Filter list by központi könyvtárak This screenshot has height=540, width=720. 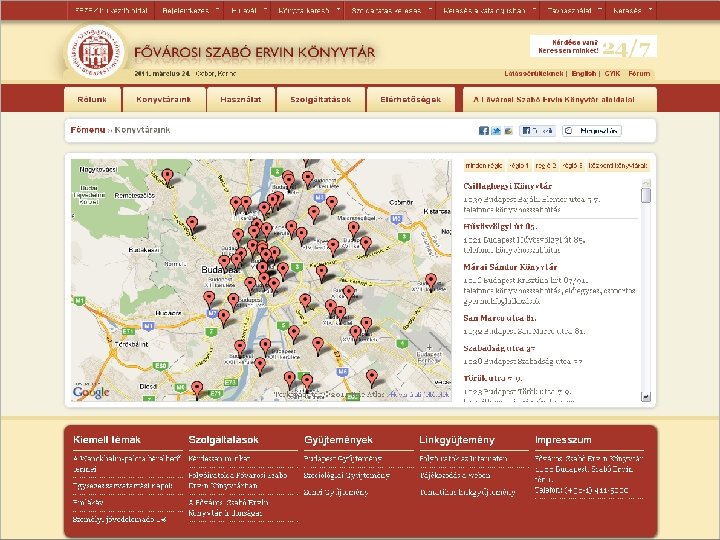(618, 165)
